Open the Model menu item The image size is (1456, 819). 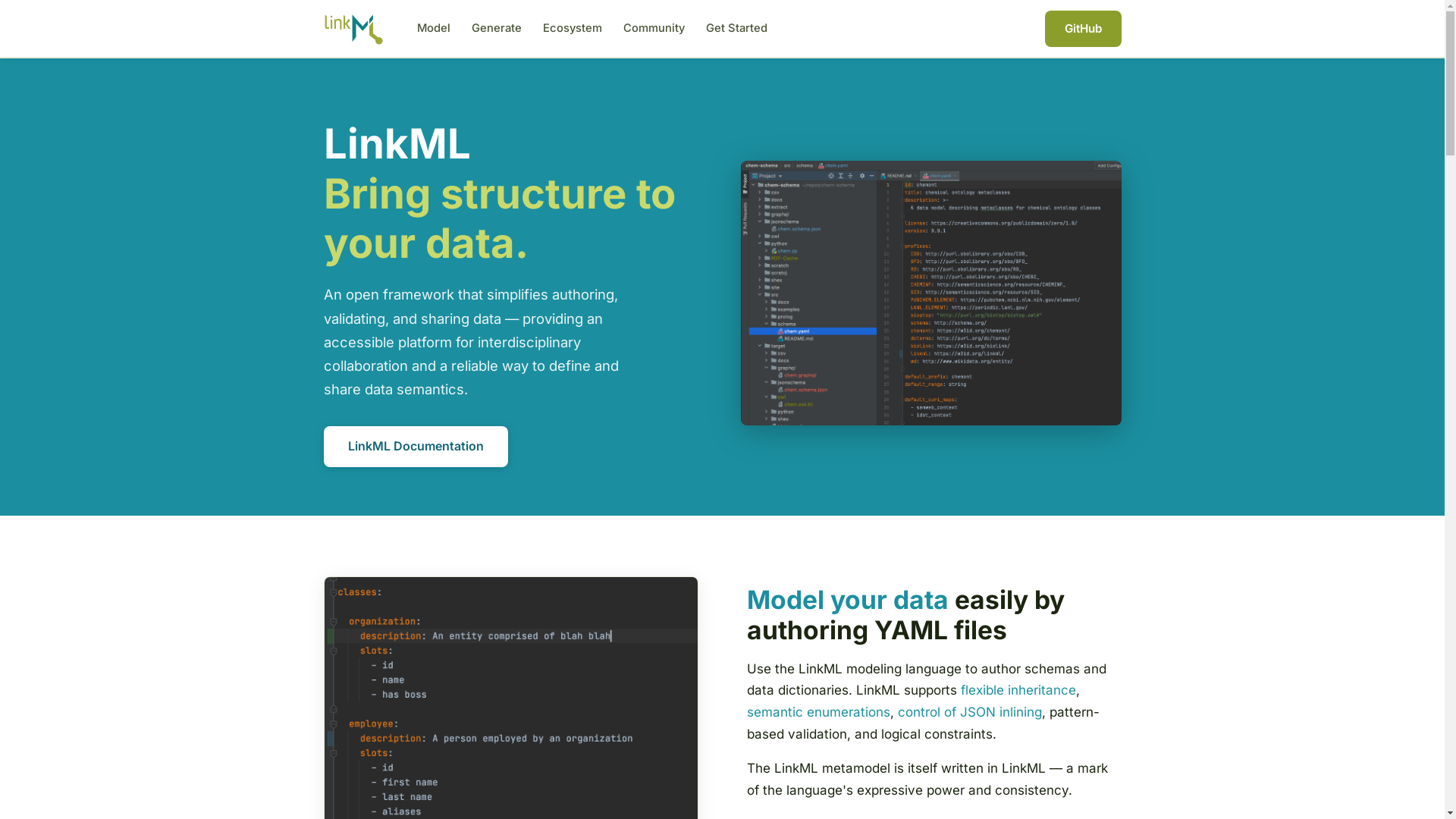point(433,28)
